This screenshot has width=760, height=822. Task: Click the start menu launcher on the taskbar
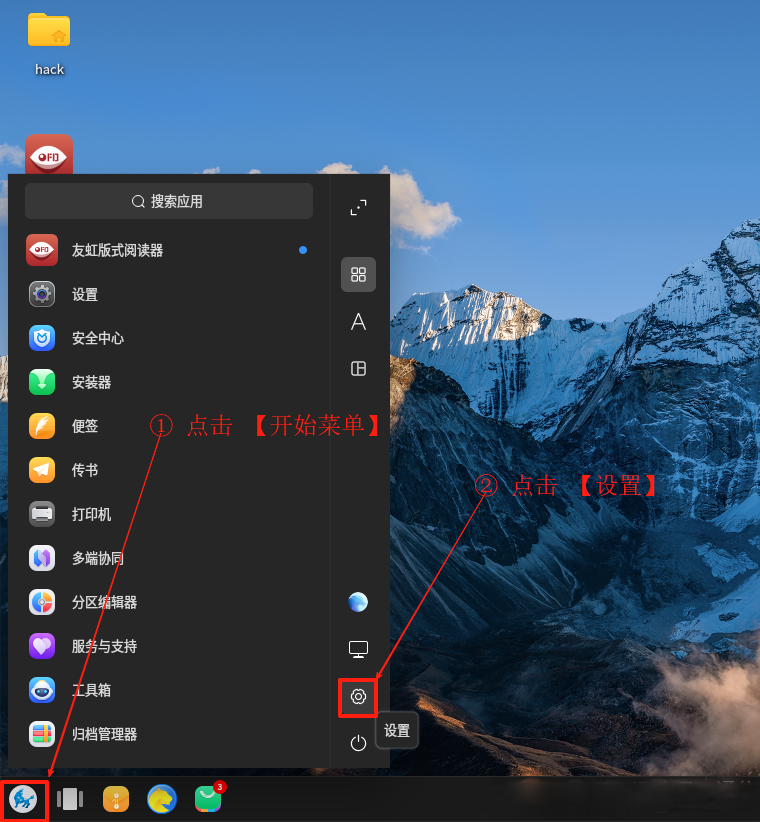24,799
